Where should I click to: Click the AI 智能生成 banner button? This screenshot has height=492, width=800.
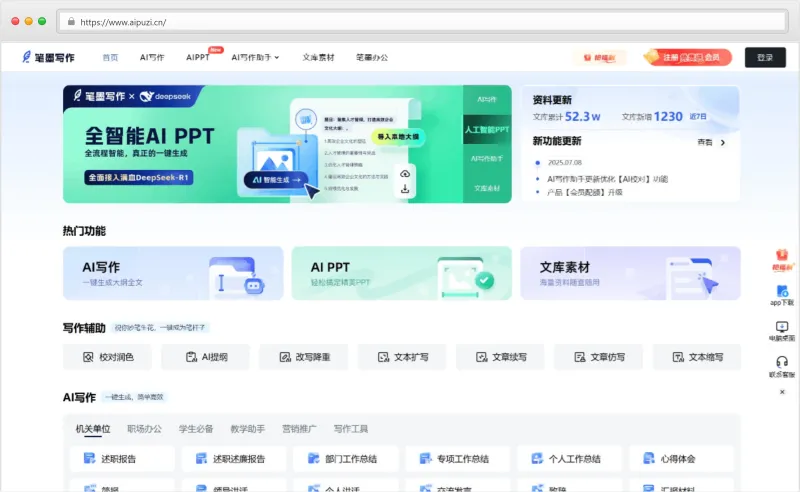pyautogui.click(x=276, y=180)
